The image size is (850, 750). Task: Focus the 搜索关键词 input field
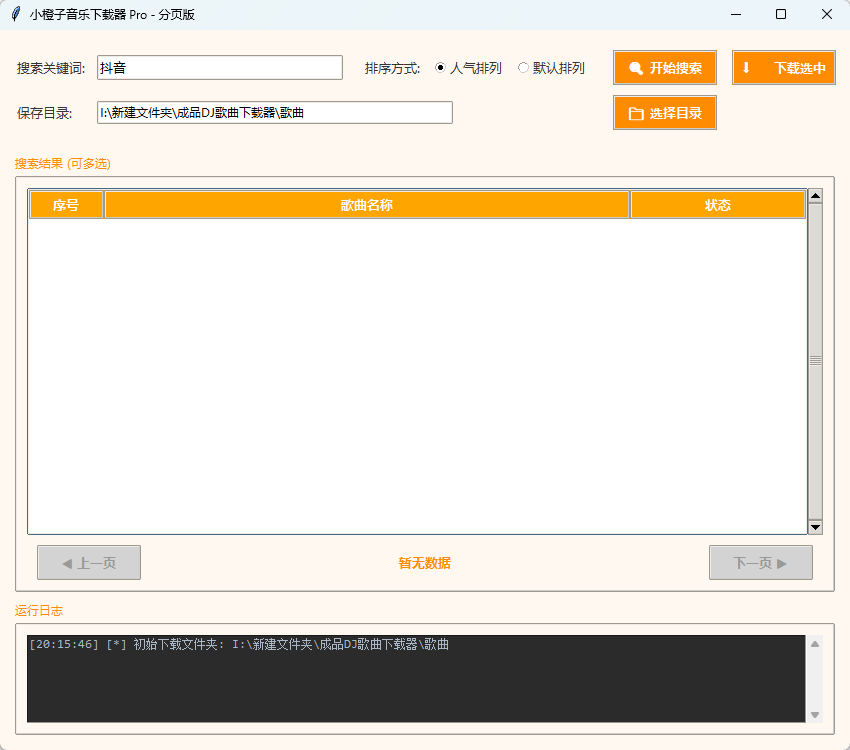click(220, 68)
